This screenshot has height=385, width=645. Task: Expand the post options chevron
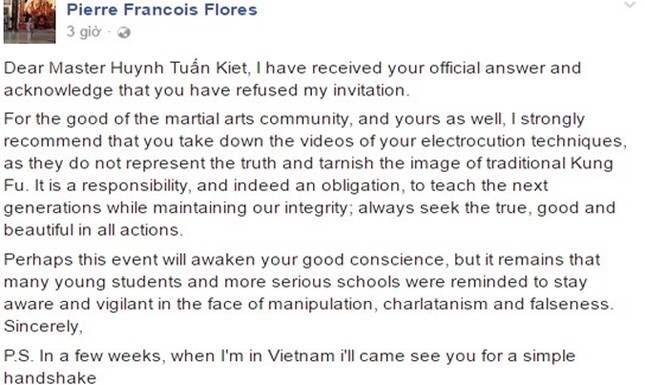pyautogui.click(x=630, y=5)
